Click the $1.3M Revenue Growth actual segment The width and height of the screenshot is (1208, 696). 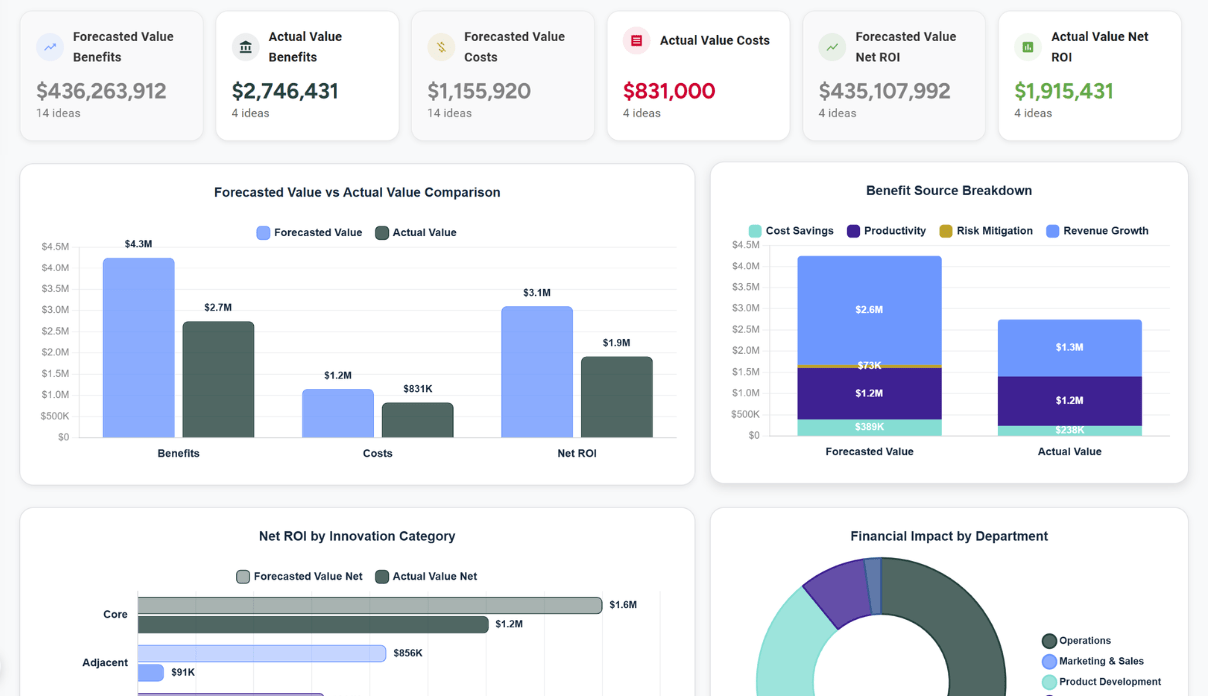click(1070, 348)
